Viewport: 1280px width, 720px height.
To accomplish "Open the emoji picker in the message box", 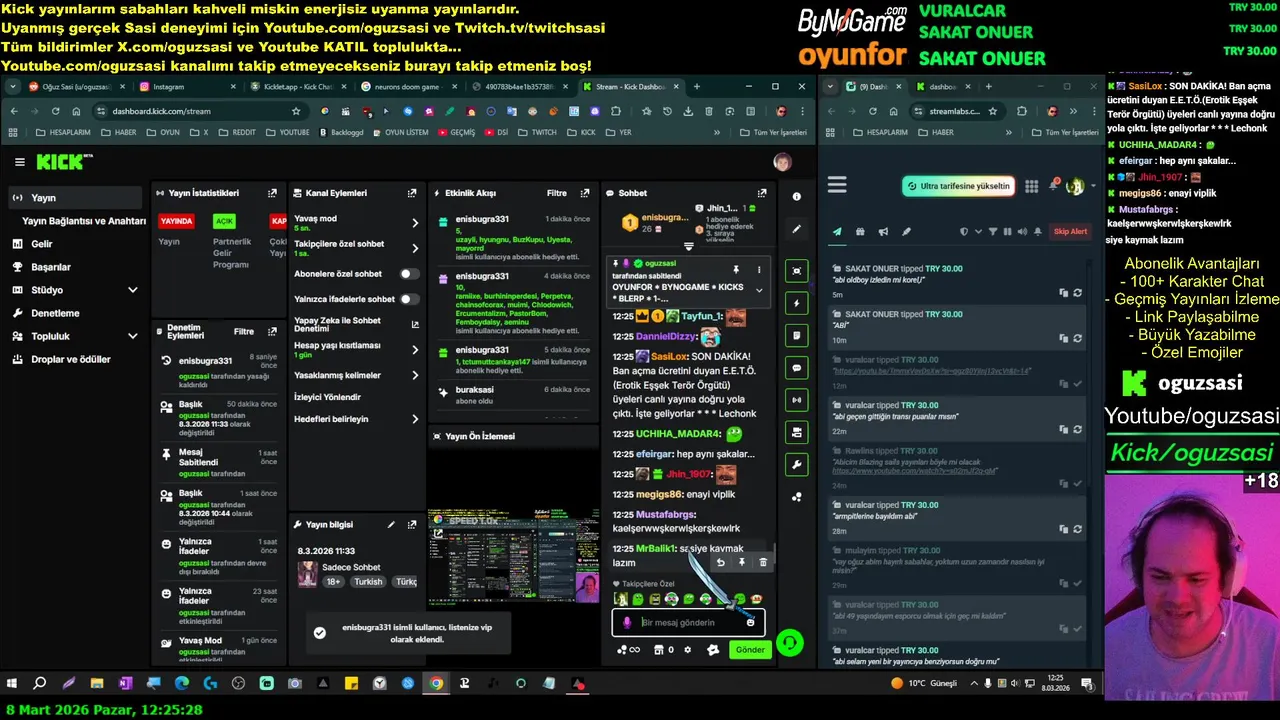I will coord(750,622).
